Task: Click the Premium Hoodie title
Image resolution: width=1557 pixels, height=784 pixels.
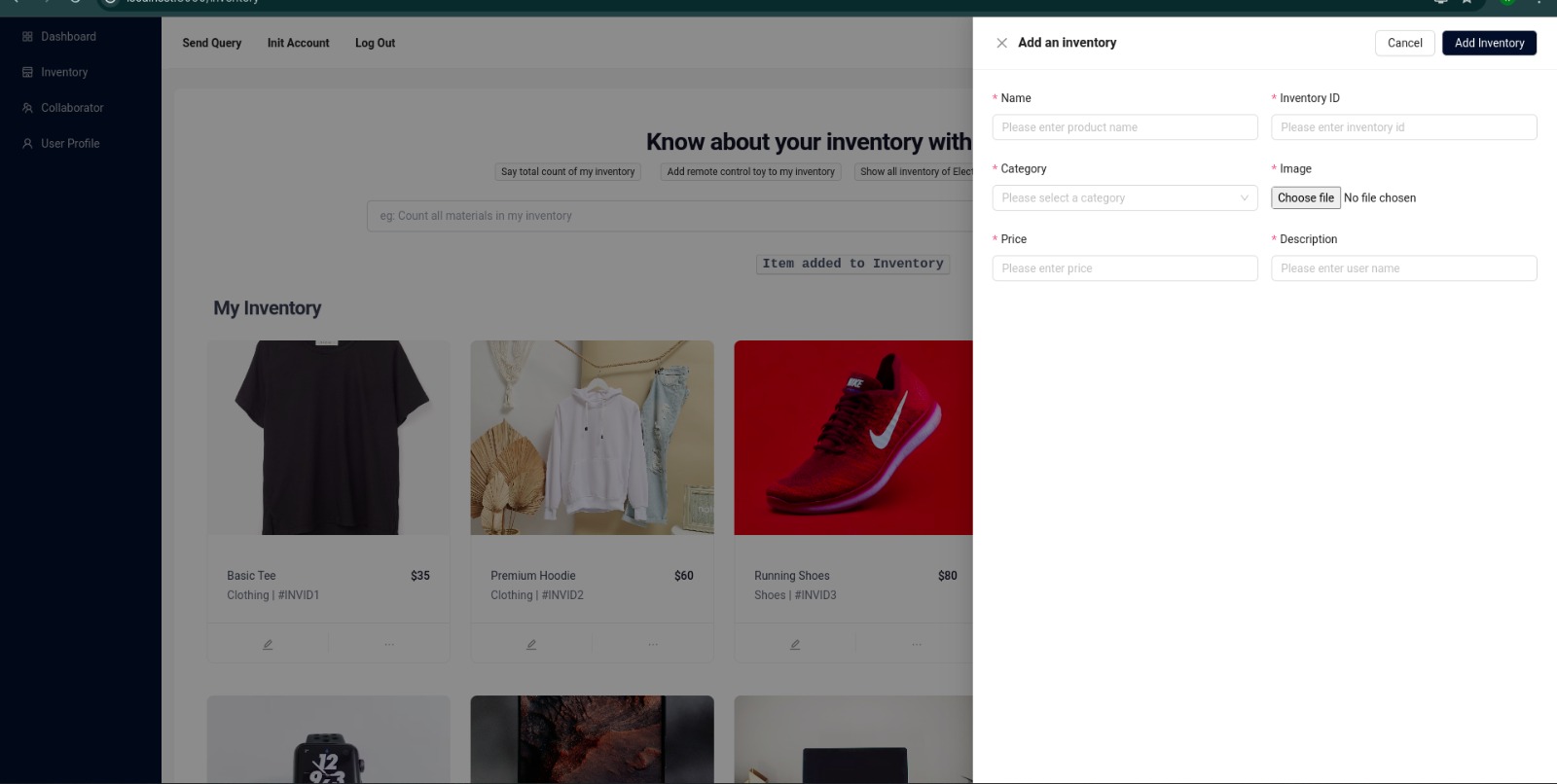Action: 533,576
